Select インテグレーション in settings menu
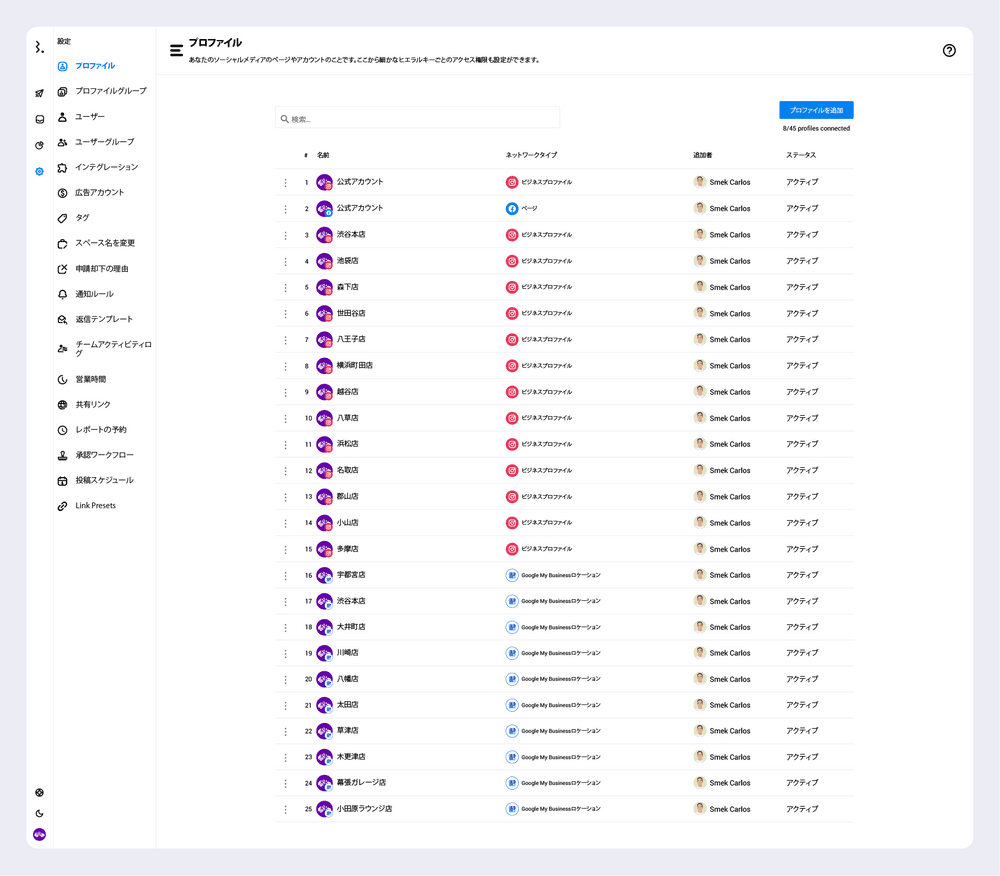Screen dimensions: 1000x876 point(106,167)
